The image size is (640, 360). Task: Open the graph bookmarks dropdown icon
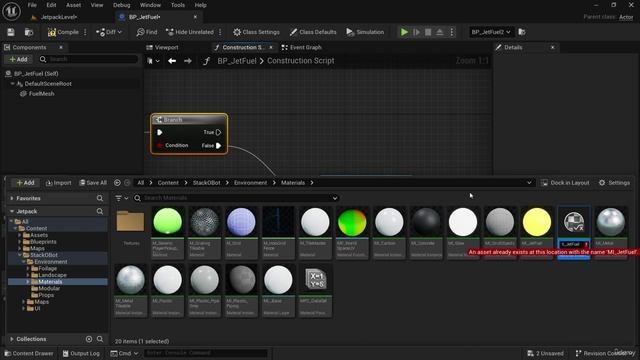[x=153, y=61]
